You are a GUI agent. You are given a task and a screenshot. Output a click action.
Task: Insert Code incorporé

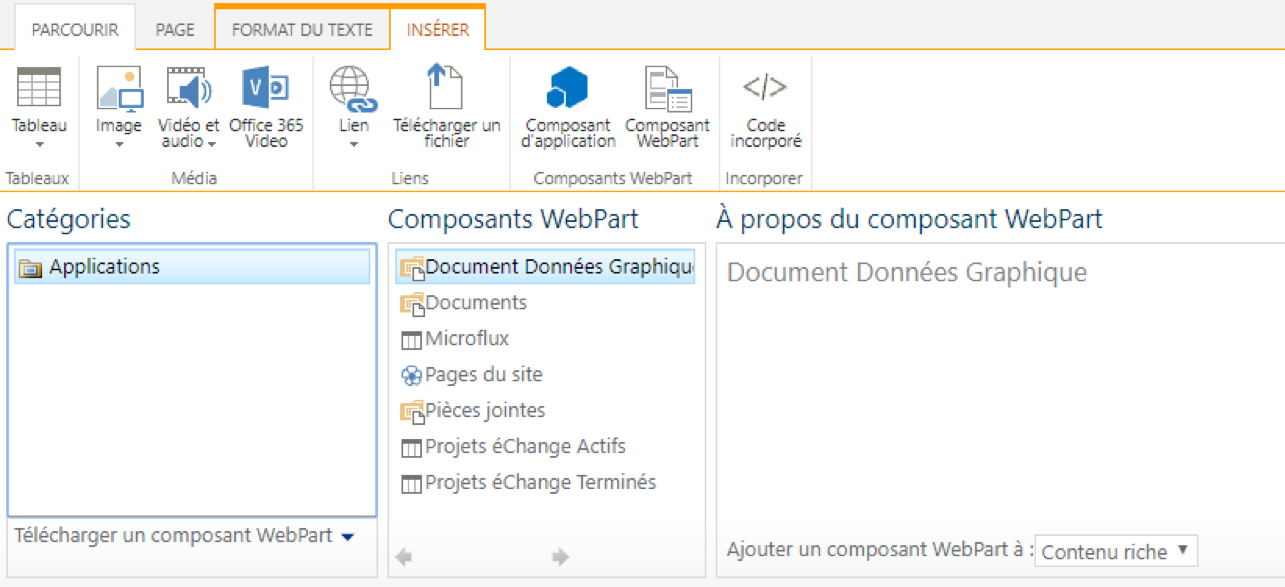(x=764, y=88)
